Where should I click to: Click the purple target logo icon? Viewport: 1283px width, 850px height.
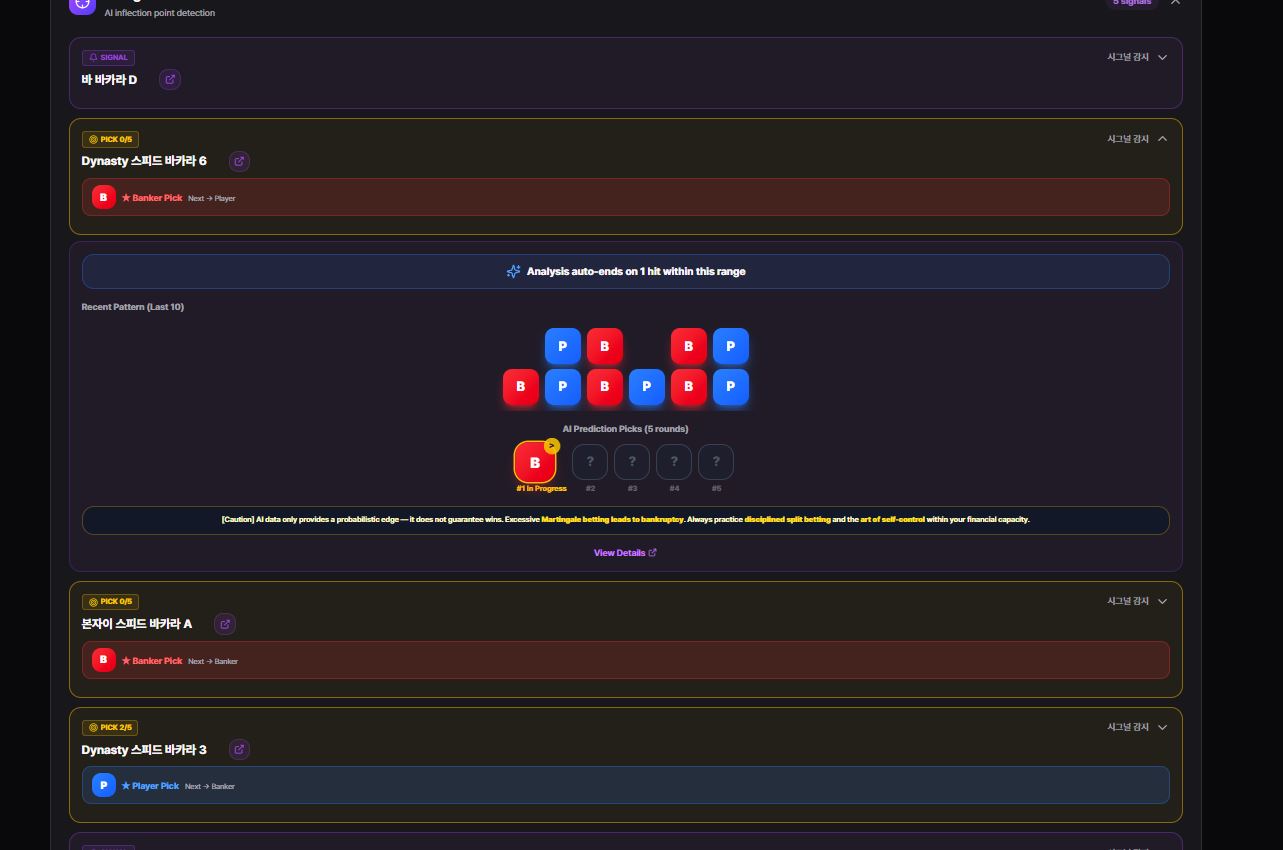click(x=82, y=4)
